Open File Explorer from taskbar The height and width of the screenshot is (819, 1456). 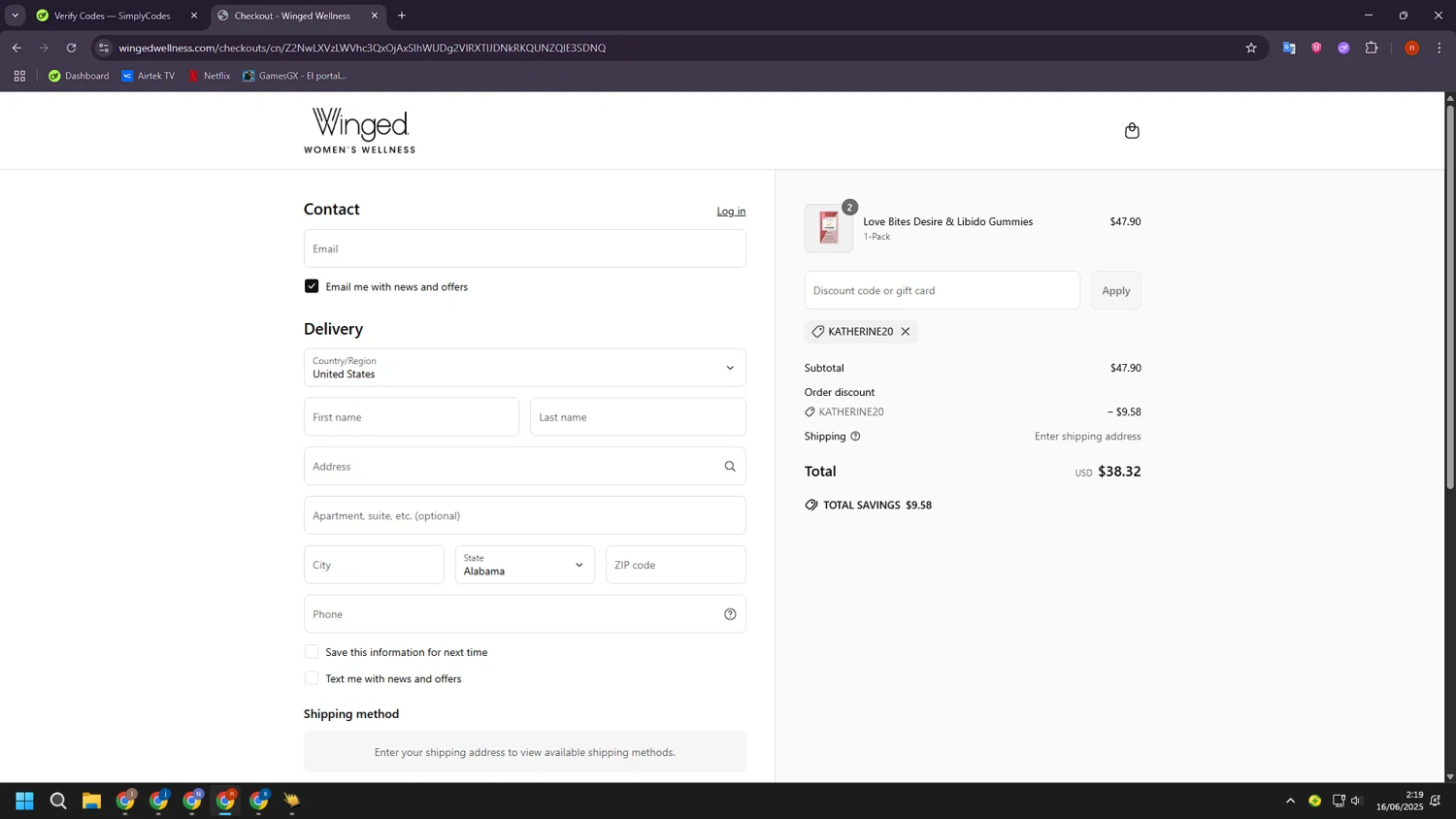[91, 801]
